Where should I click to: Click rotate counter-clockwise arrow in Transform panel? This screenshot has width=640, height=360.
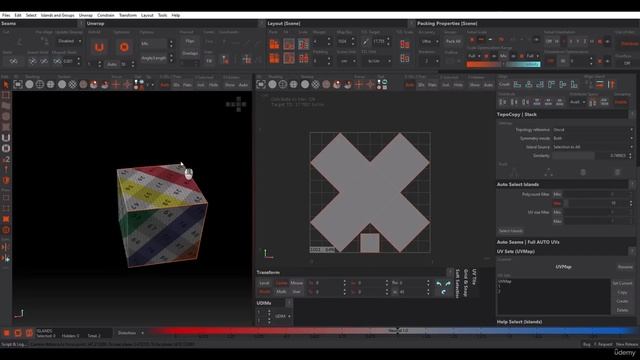(439, 284)
